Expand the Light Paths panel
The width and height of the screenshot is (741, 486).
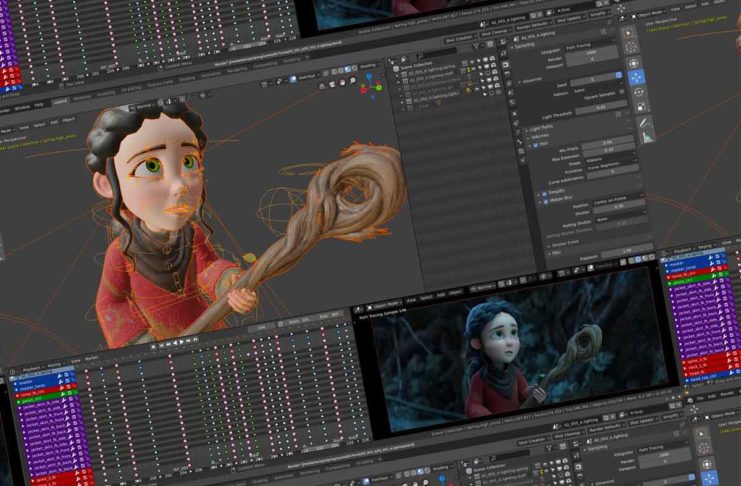click(542, 129)
